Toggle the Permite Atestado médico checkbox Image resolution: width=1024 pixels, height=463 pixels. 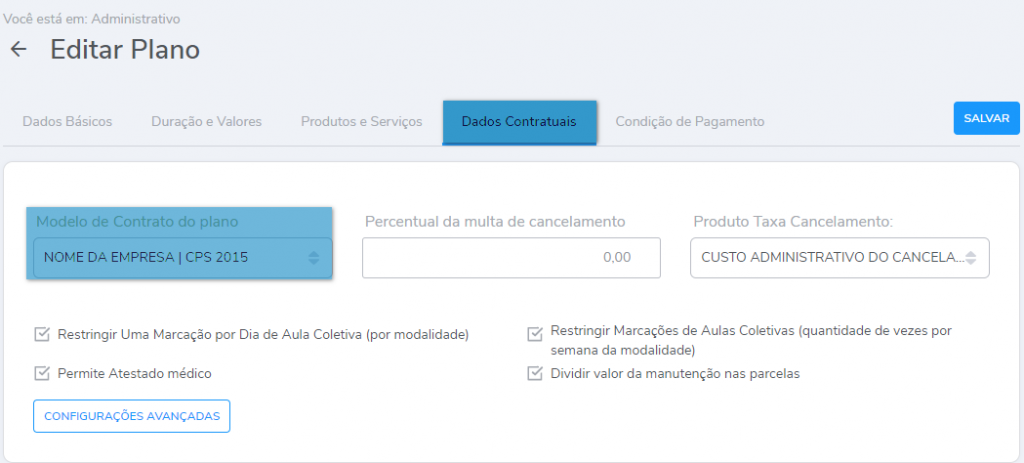pyautogui.click(x=42, y=373)
